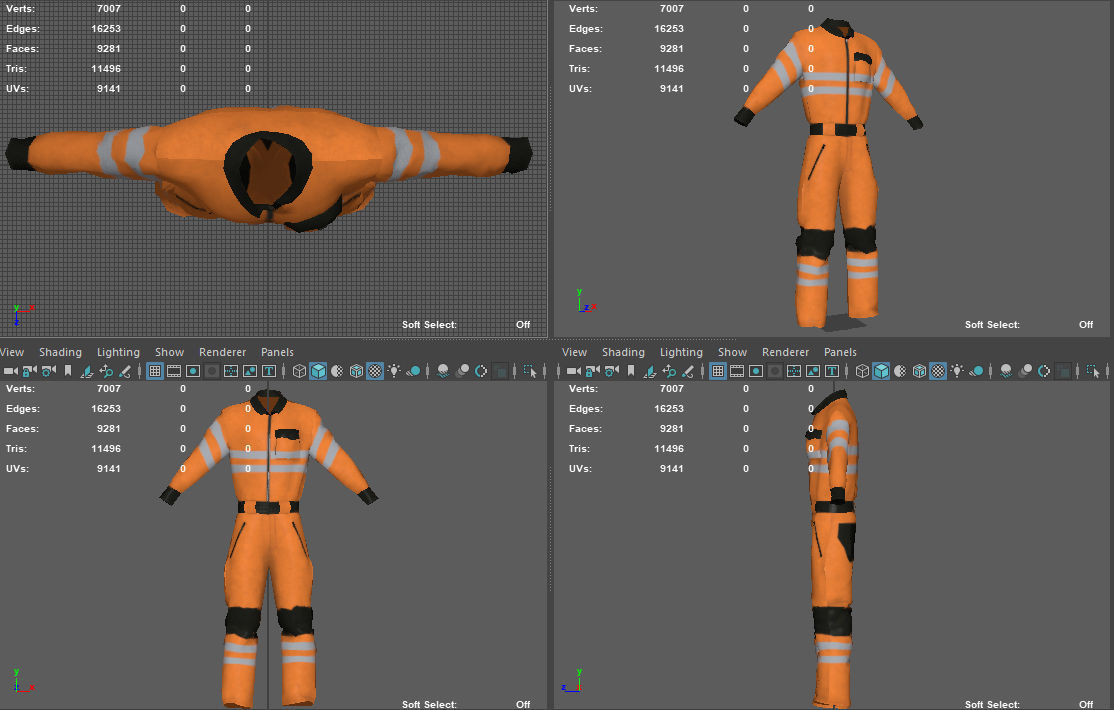Click Image Plane icon in front-view panel toolbar
The height and width of the screenshot is (710, 1114).
coord(87,371)
